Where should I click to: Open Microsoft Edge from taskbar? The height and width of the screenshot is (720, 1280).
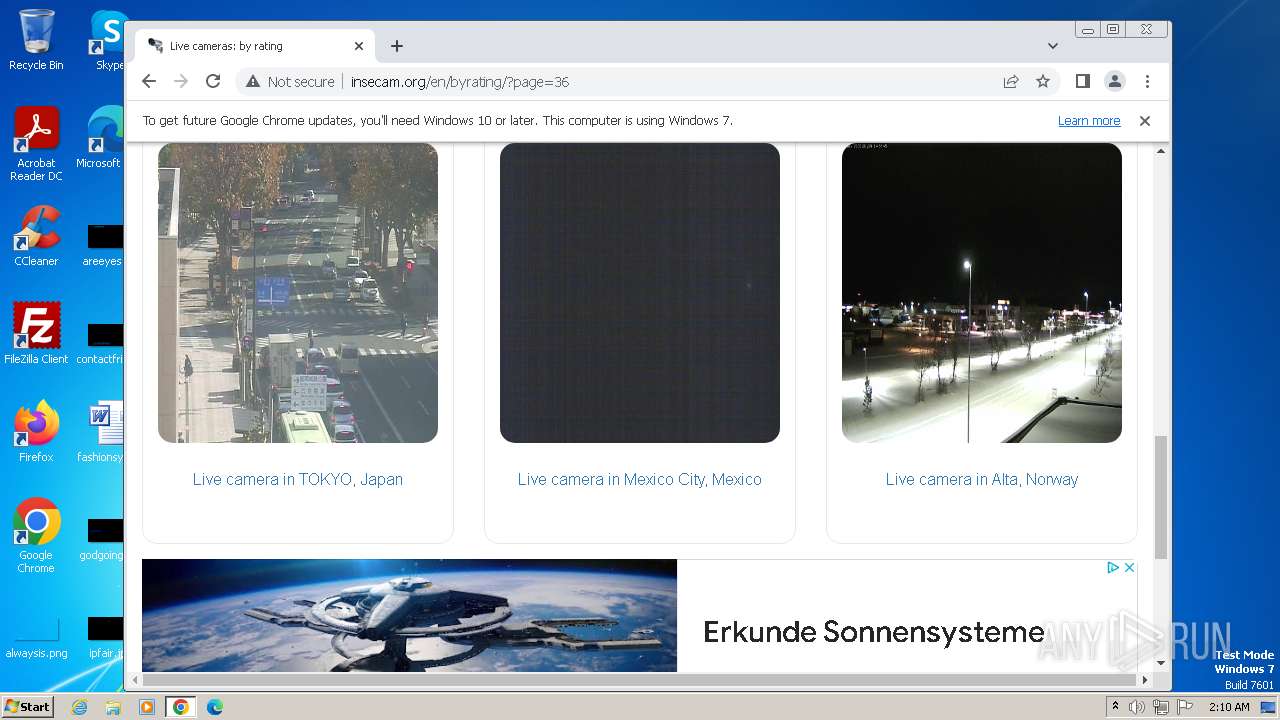[x=215, y=707]
